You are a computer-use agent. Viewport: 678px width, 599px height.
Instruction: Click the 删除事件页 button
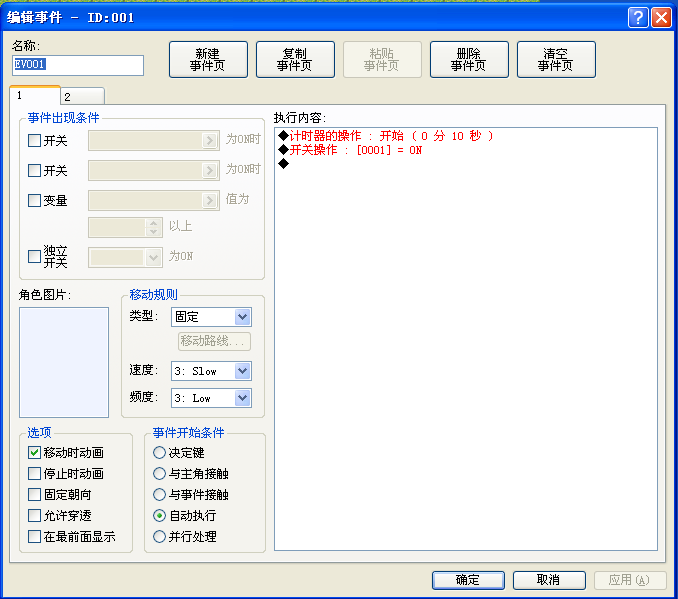(469, 60)
